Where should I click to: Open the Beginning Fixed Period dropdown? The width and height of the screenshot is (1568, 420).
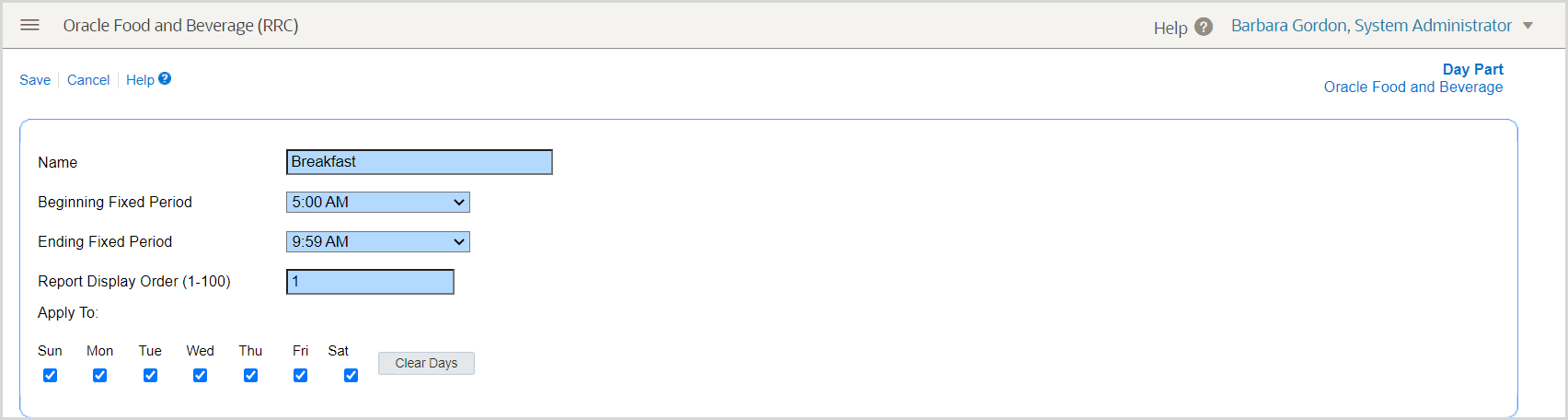(x=377, y=203)
